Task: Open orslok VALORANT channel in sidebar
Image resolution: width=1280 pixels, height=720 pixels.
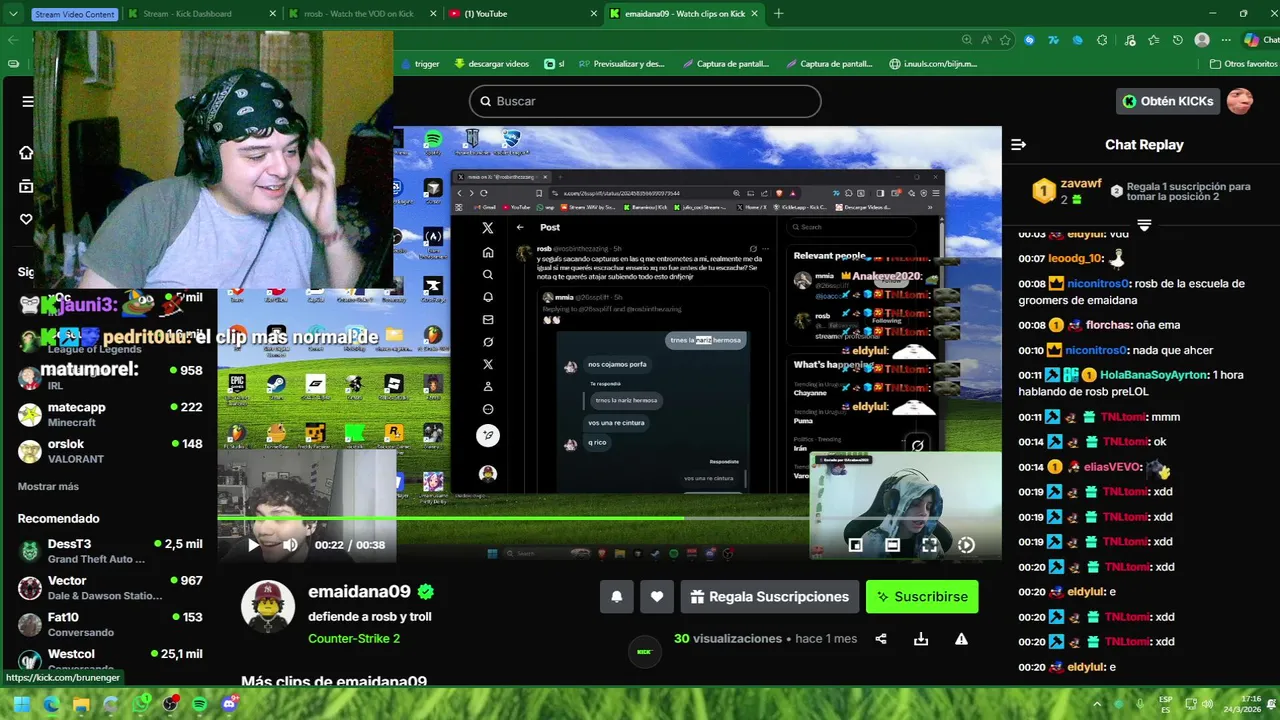Action: 110,451
